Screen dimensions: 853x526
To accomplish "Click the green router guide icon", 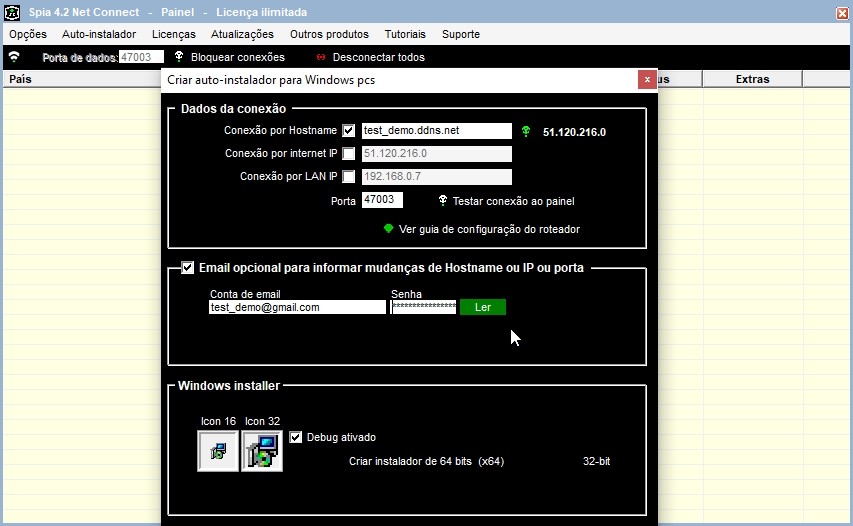I will coord(388,228).
